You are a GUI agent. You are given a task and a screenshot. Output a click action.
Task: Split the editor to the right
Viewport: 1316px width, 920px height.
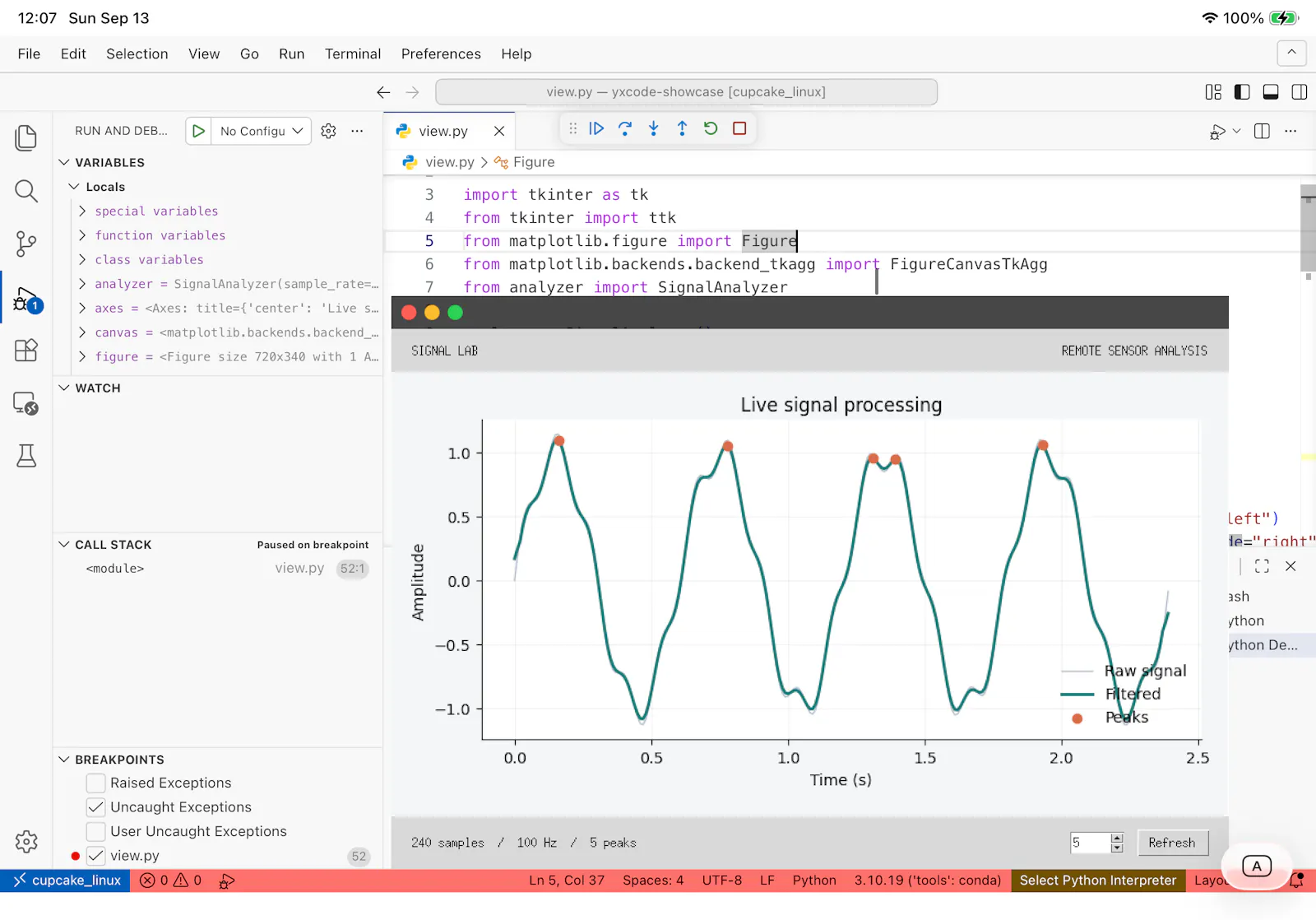click(x=1262, y=131)
